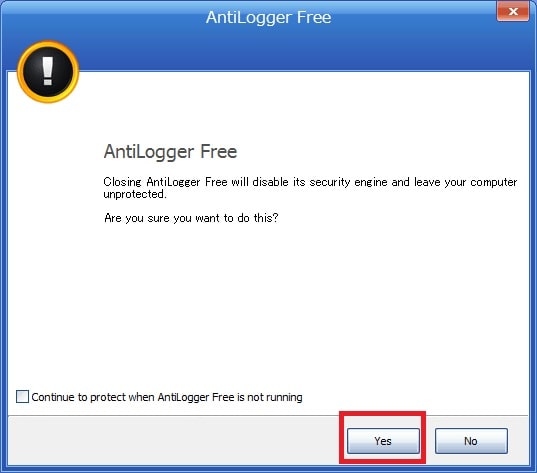This screenshot has width=537, height=473.
Task: Click the 'Continue to protect' checkbox label text
Action: coord(167,397)
